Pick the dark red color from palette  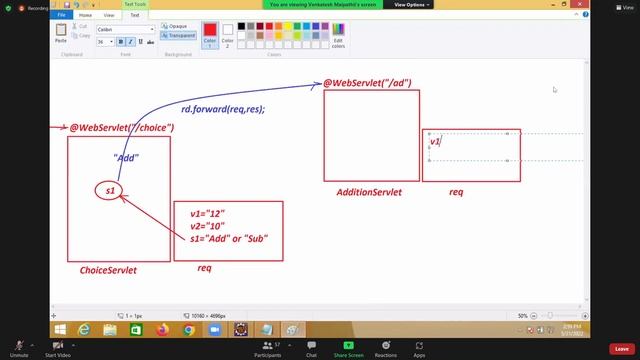click(260, 26)
